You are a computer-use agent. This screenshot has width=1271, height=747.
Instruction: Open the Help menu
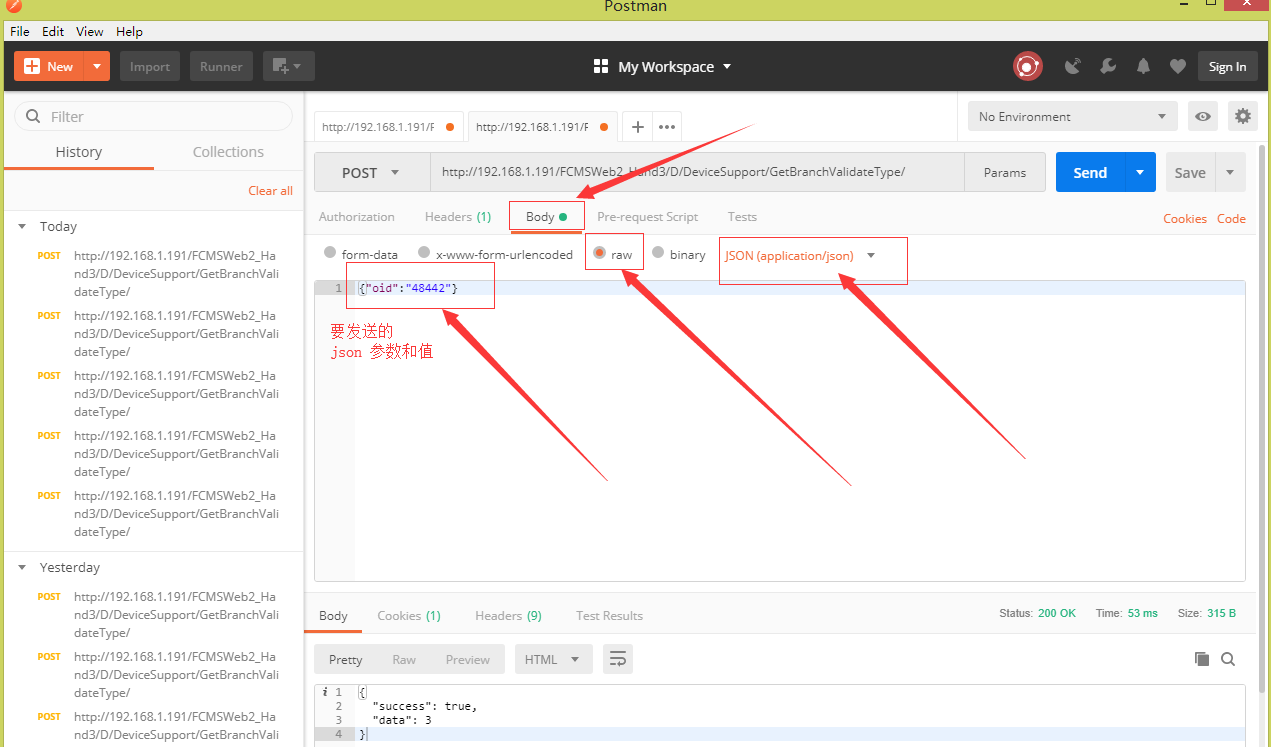click(x=129, y=32)
